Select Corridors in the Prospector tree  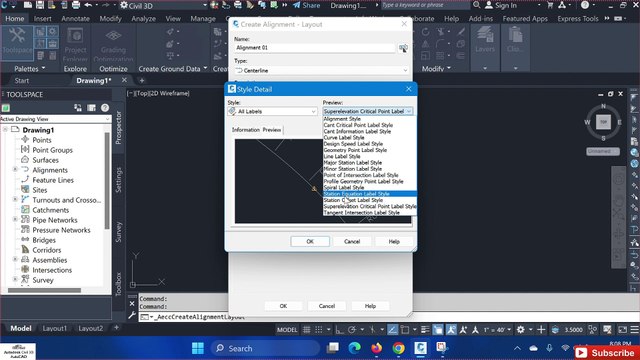point(47,250)
